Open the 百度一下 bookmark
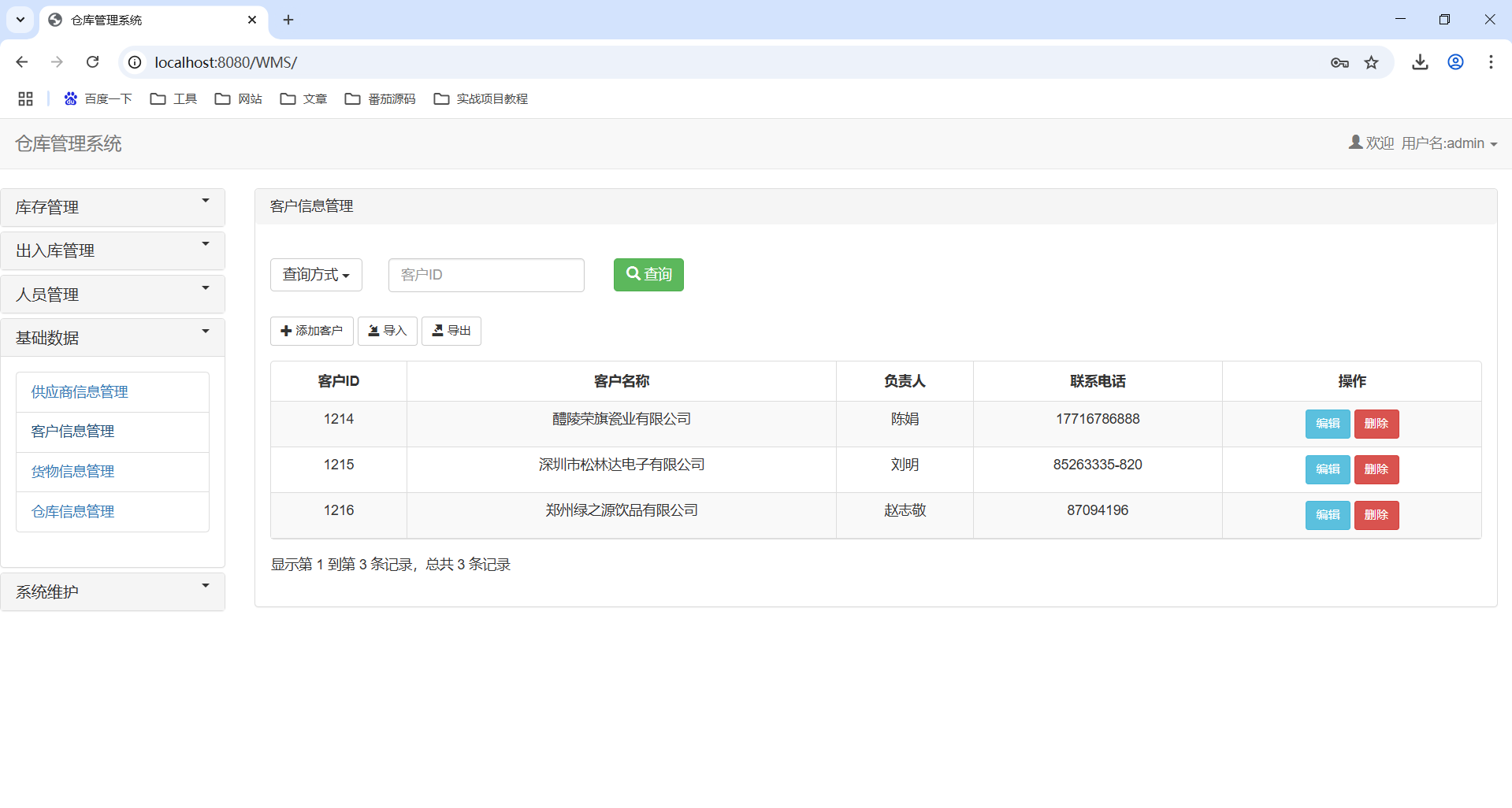1512x808 pixels. pyautogui.click(x=98, y=98)
